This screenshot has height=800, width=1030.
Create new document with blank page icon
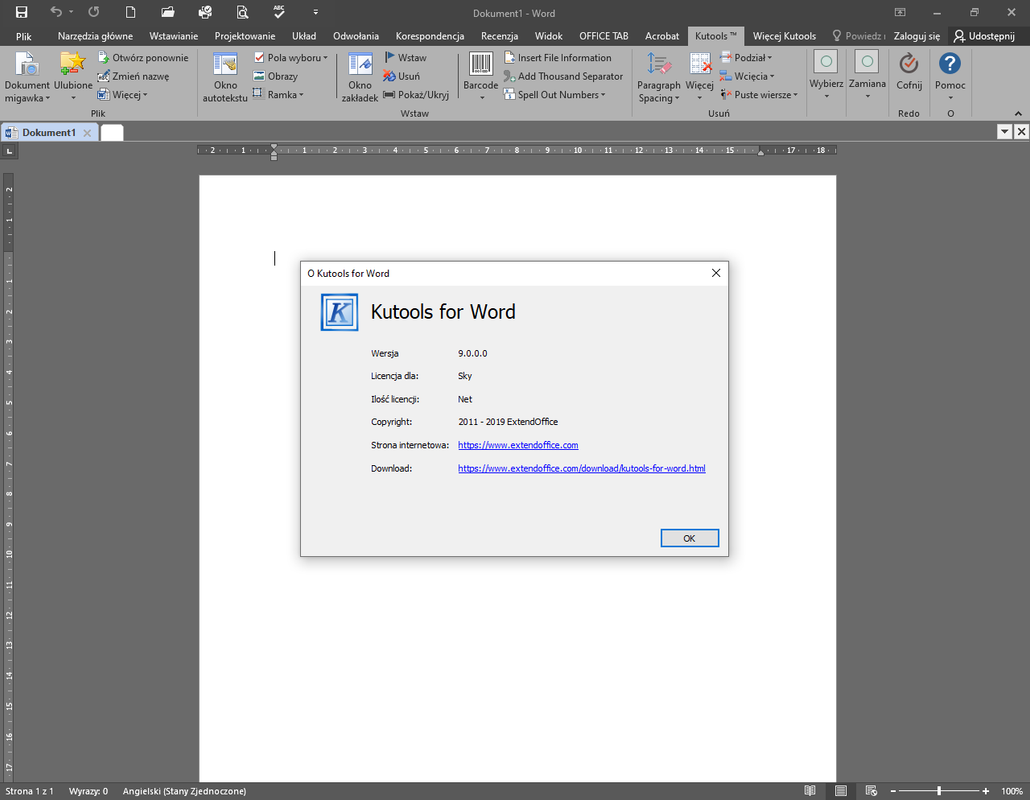131,12
